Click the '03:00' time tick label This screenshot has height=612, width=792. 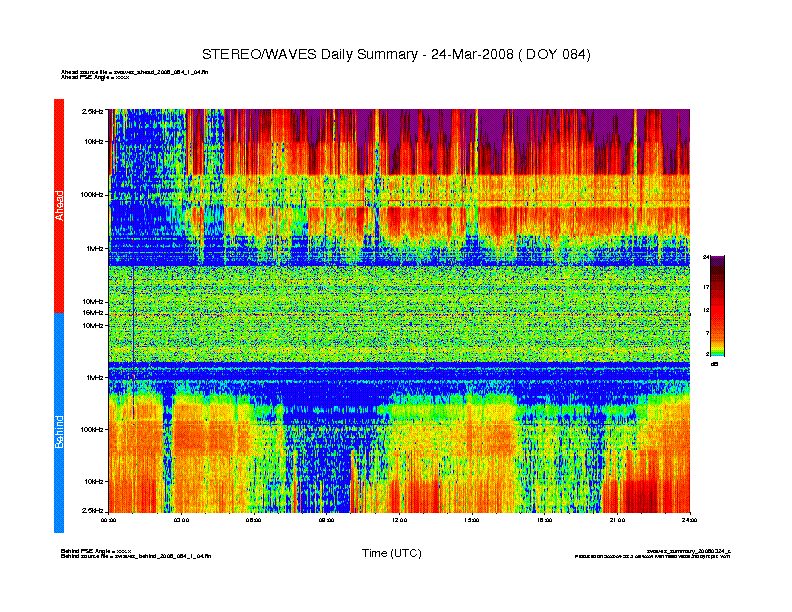point(181,520)
